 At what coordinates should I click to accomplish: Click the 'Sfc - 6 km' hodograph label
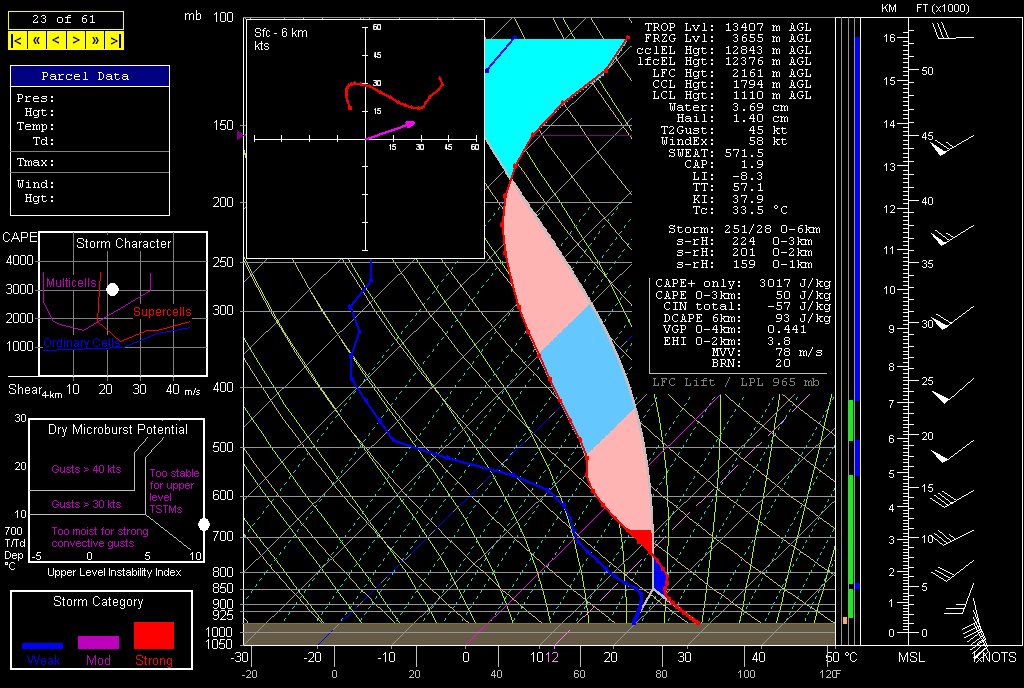(281, 33)
